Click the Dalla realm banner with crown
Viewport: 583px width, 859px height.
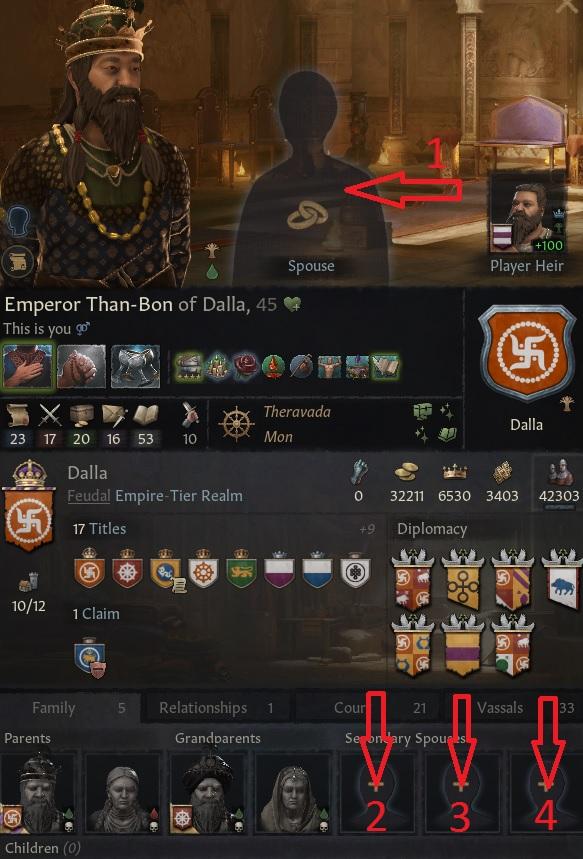pyautogui.click(x=28, y=507)
